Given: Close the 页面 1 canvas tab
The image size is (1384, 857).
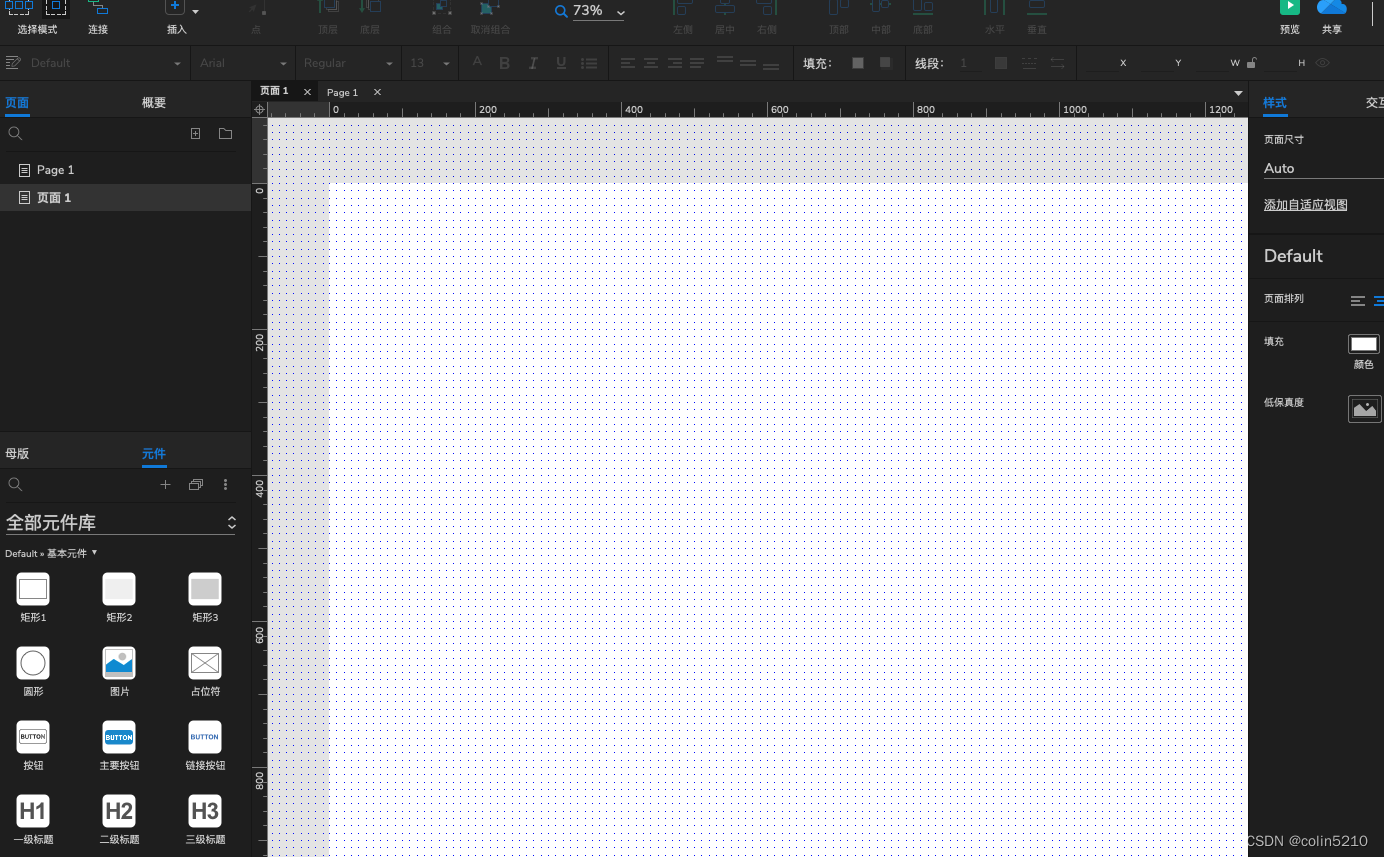Looking at the screenshot, I should (x=307, y=92).
